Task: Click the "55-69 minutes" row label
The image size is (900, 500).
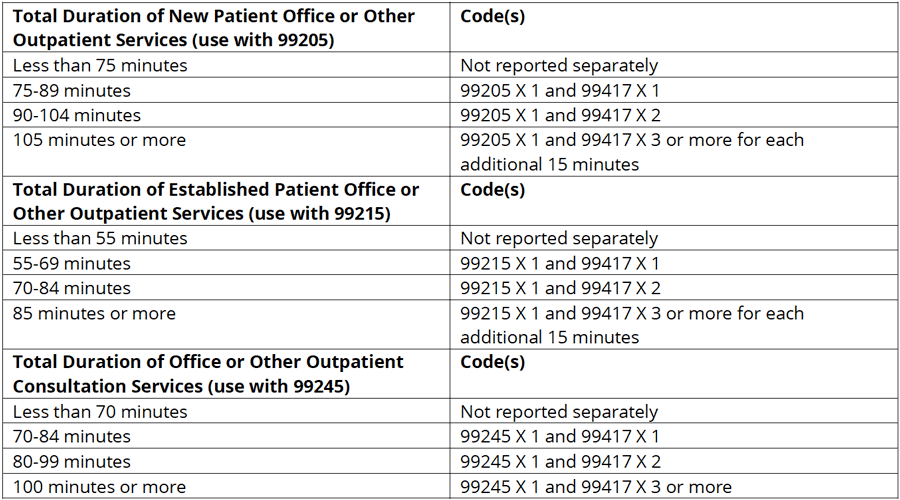Action: click(x=72, y=264)
